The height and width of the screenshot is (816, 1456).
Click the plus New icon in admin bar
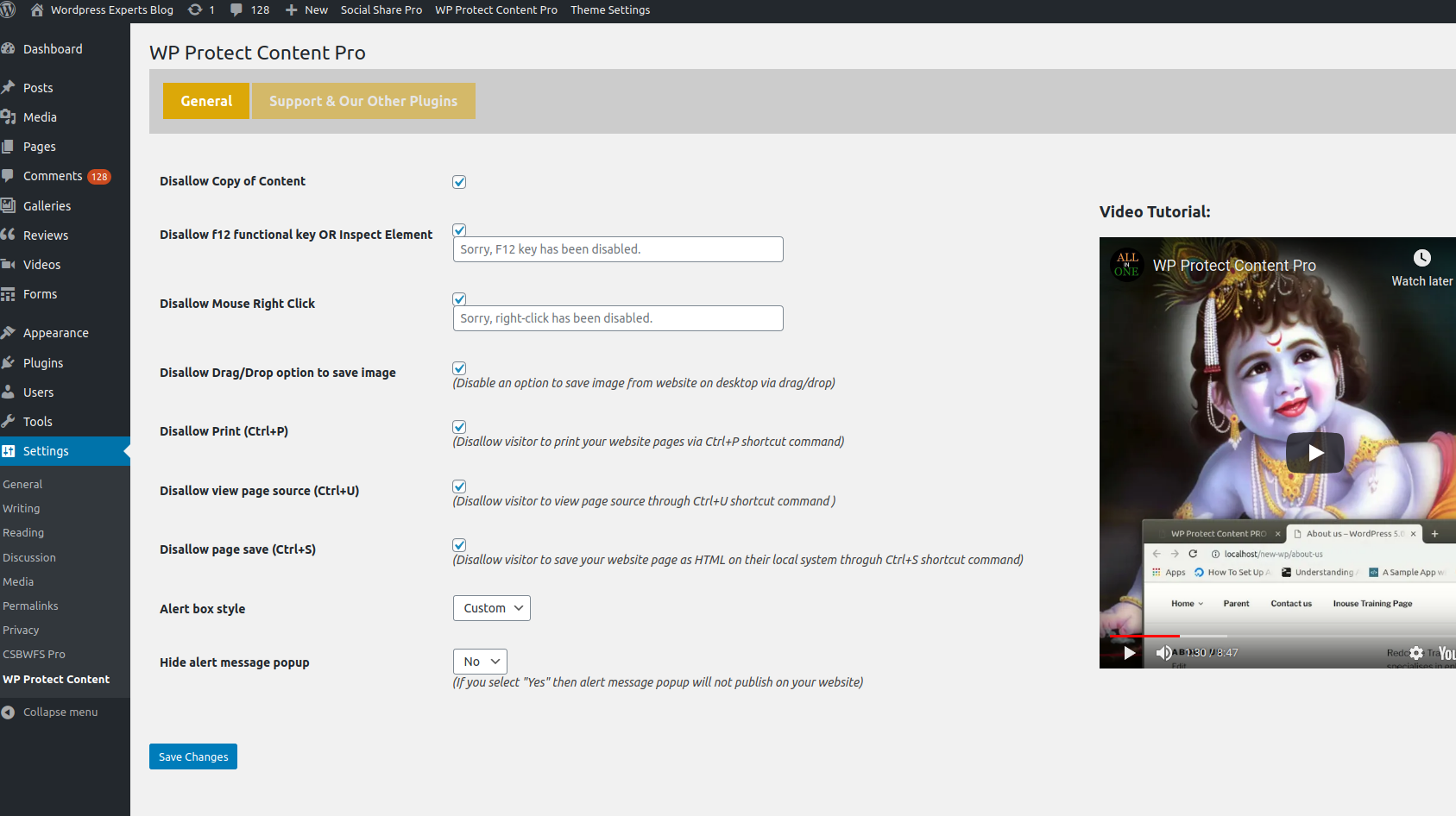(291, 10)
